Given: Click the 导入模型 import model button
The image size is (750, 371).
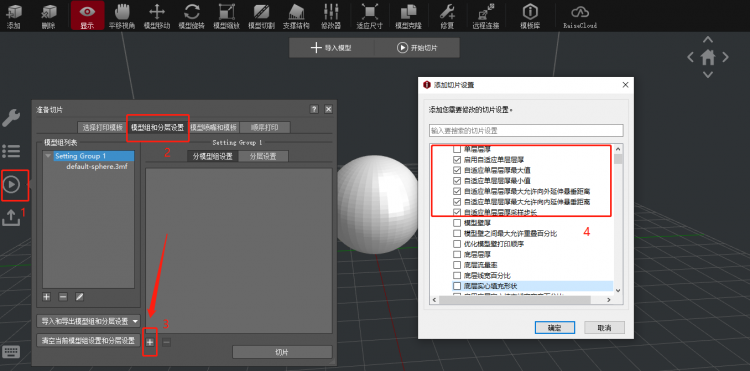Looking at the screenshot, I should tap(332, 48).
